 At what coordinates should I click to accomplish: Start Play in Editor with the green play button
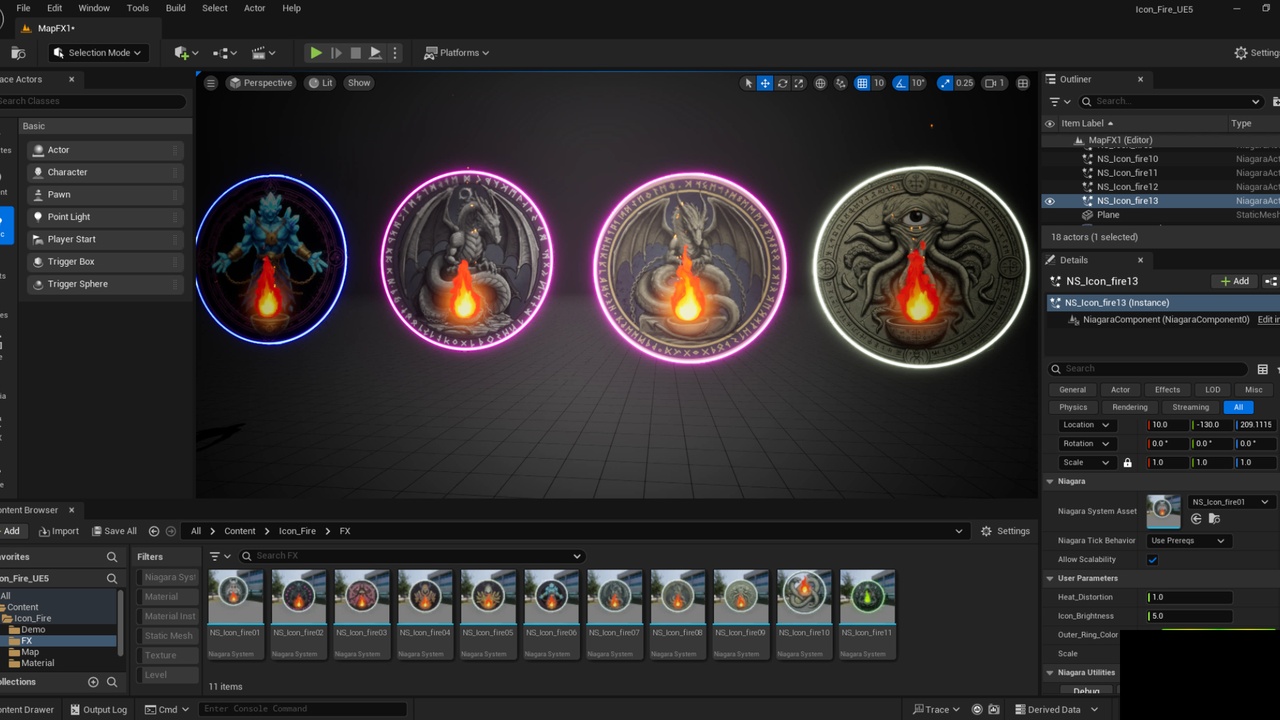(x=315, y=53)
